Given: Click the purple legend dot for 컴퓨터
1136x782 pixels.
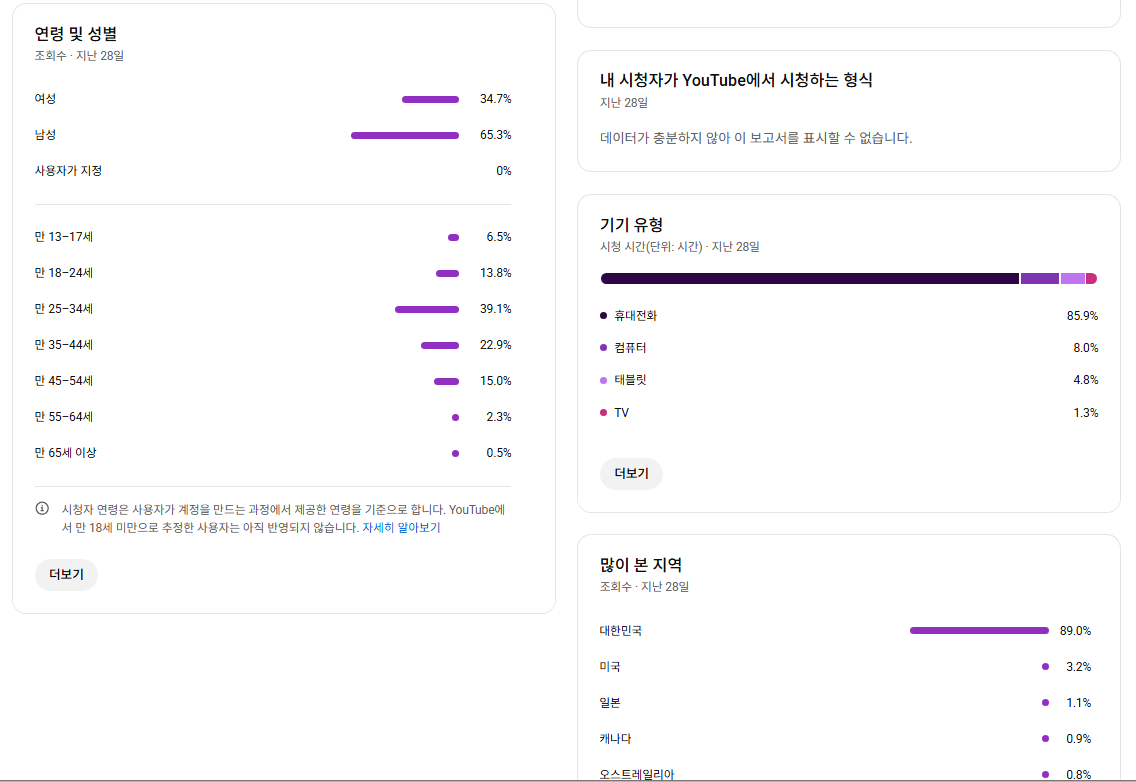Looking at the screenshot, I should point(603,348).
